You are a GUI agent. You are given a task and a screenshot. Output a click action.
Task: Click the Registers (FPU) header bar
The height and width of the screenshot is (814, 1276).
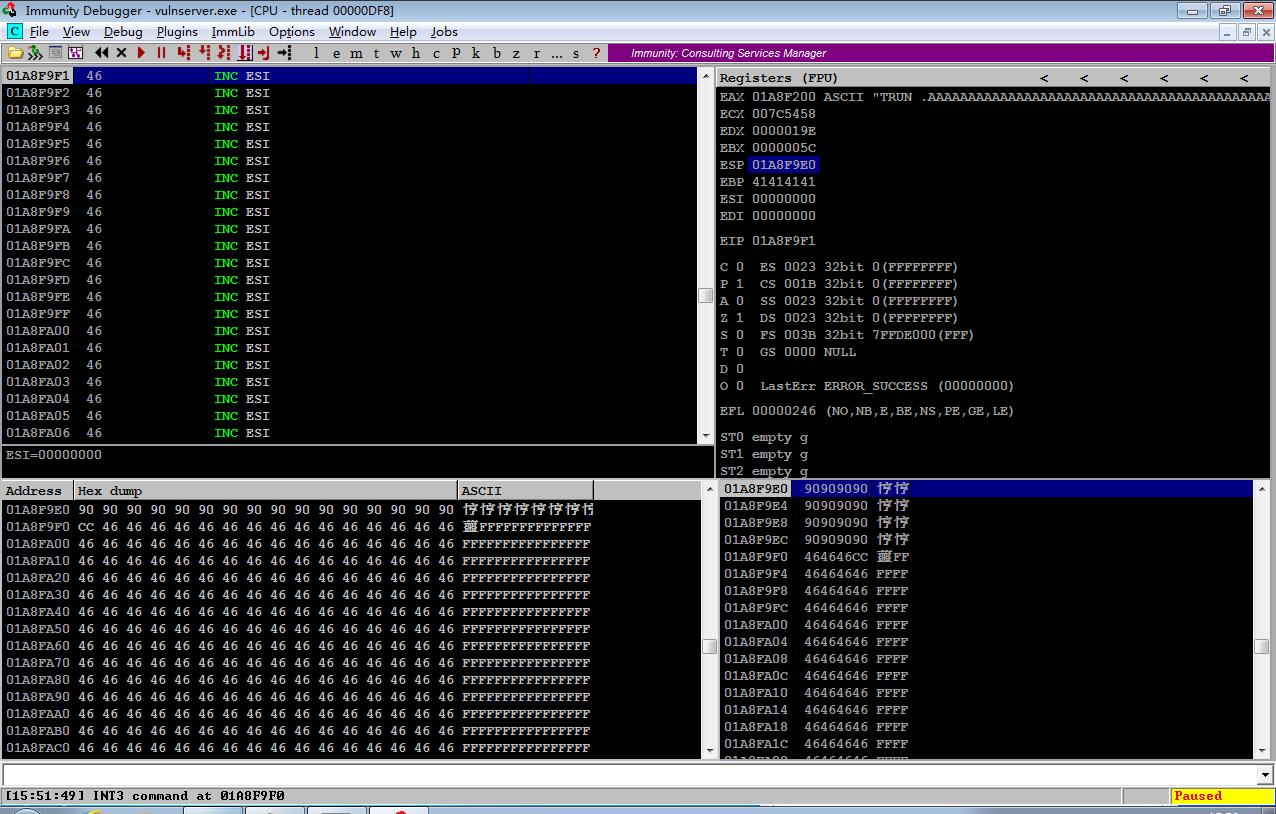click(994, 77)
